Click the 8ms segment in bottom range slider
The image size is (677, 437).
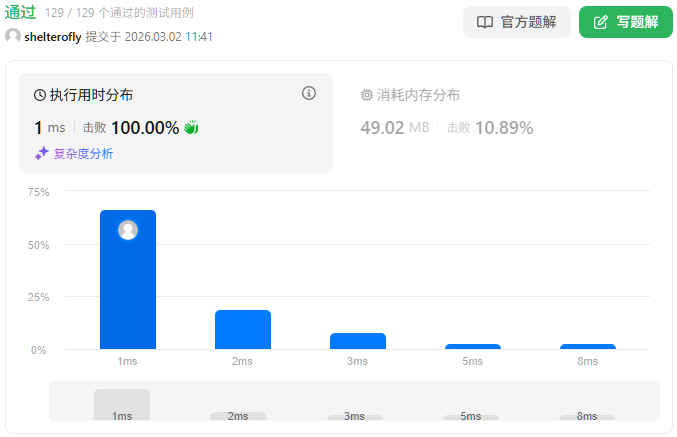(587, 416)
